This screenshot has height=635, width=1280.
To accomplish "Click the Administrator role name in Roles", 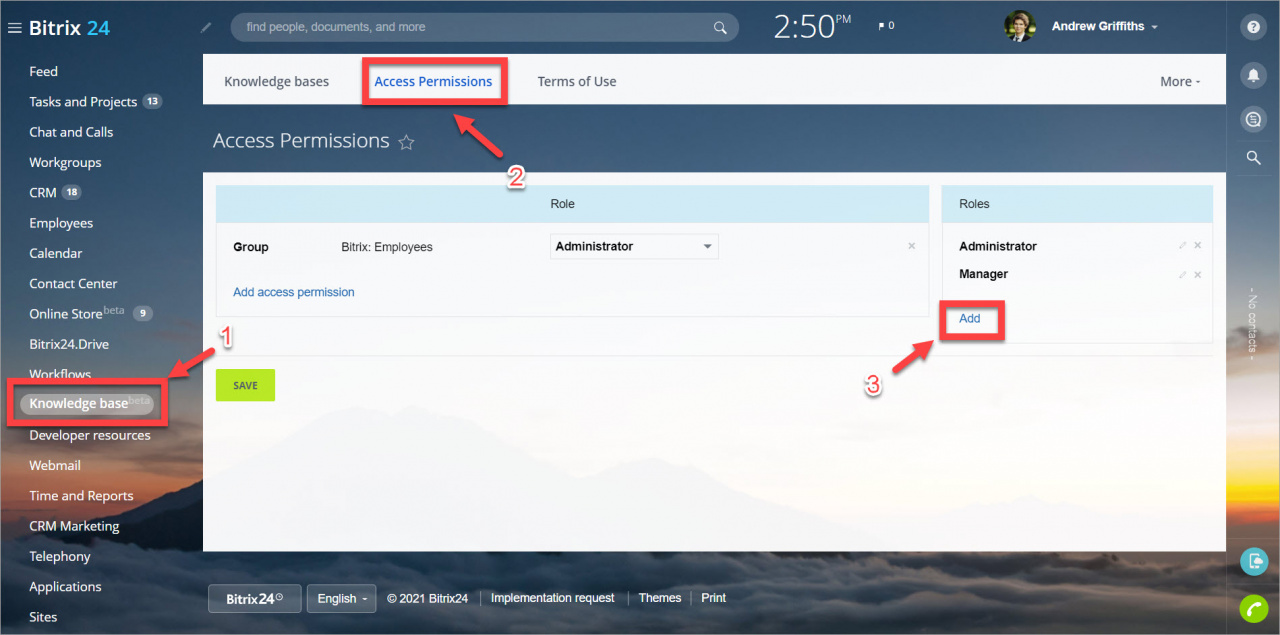I will [x=998, y=246].
